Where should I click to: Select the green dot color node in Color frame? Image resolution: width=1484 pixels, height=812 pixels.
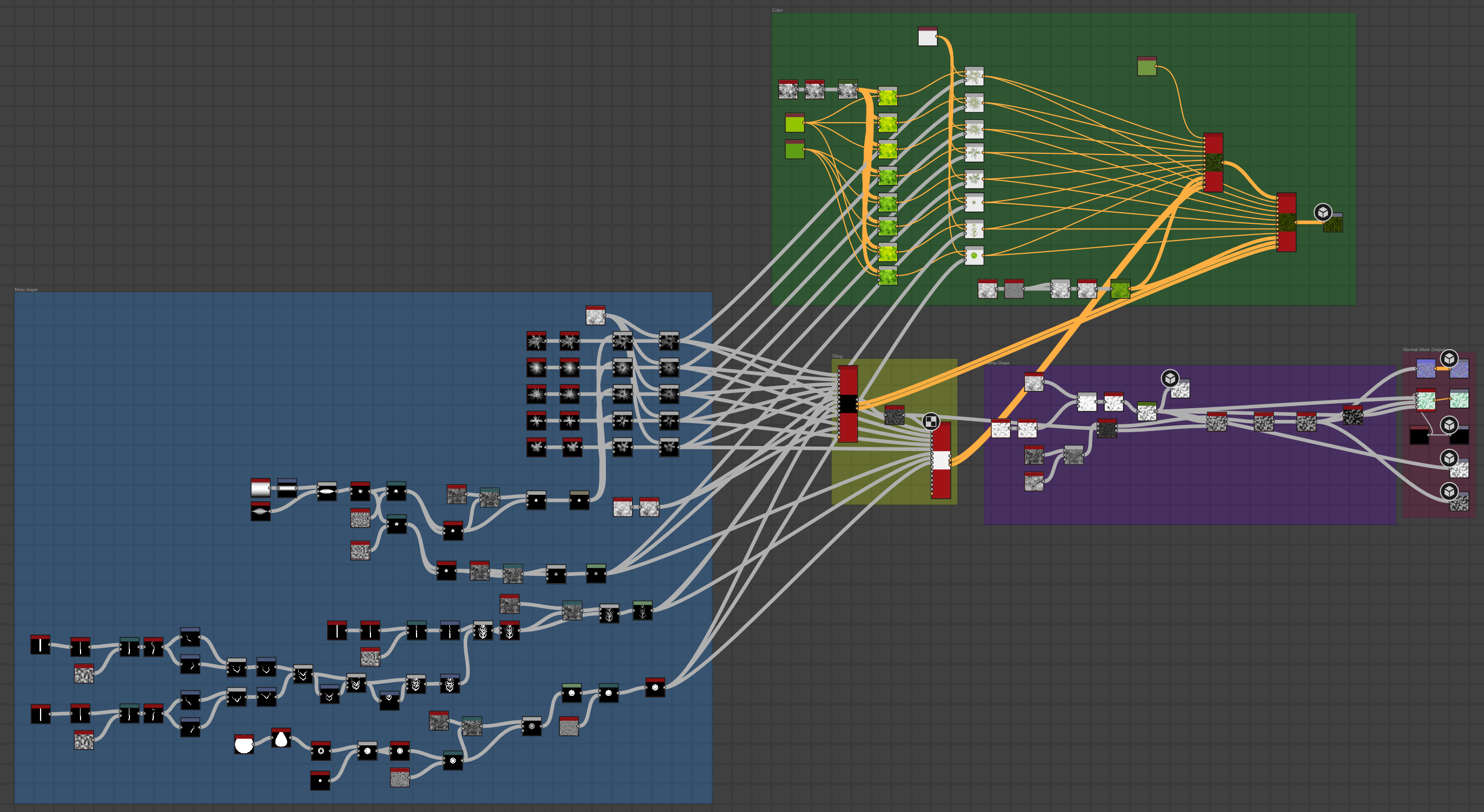pyautogui.click(x=974, y=255)
